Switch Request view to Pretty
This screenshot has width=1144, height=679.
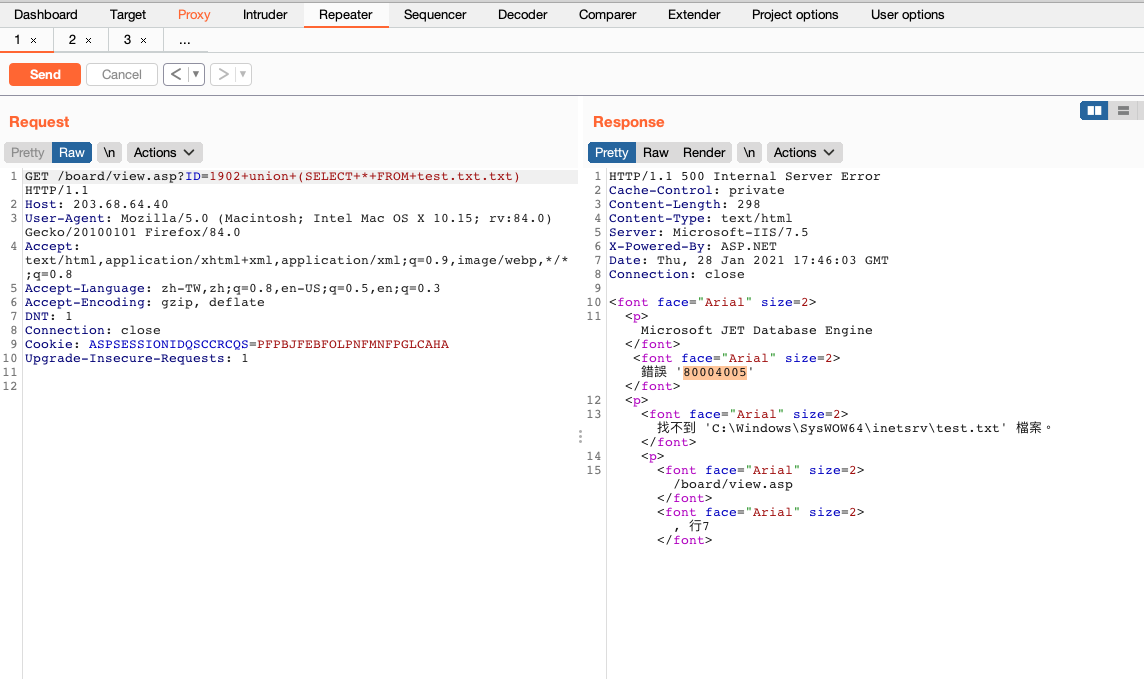pyautogui.click(x=28, y=152)
